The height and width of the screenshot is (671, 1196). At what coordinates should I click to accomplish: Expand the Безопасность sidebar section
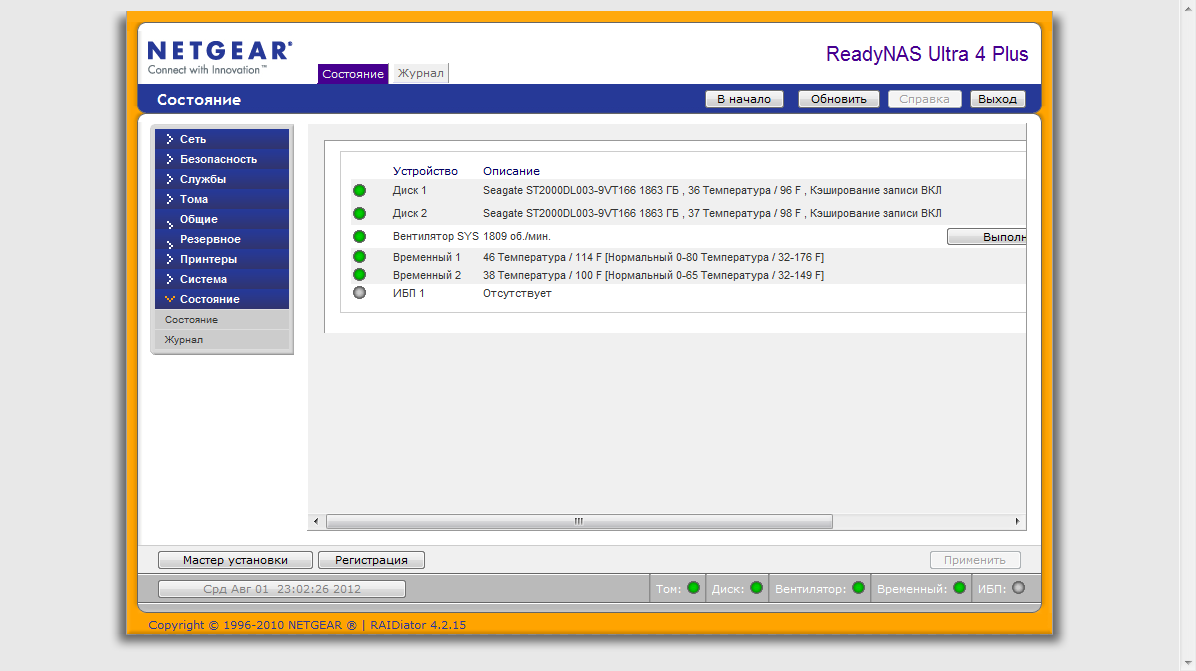222,159
